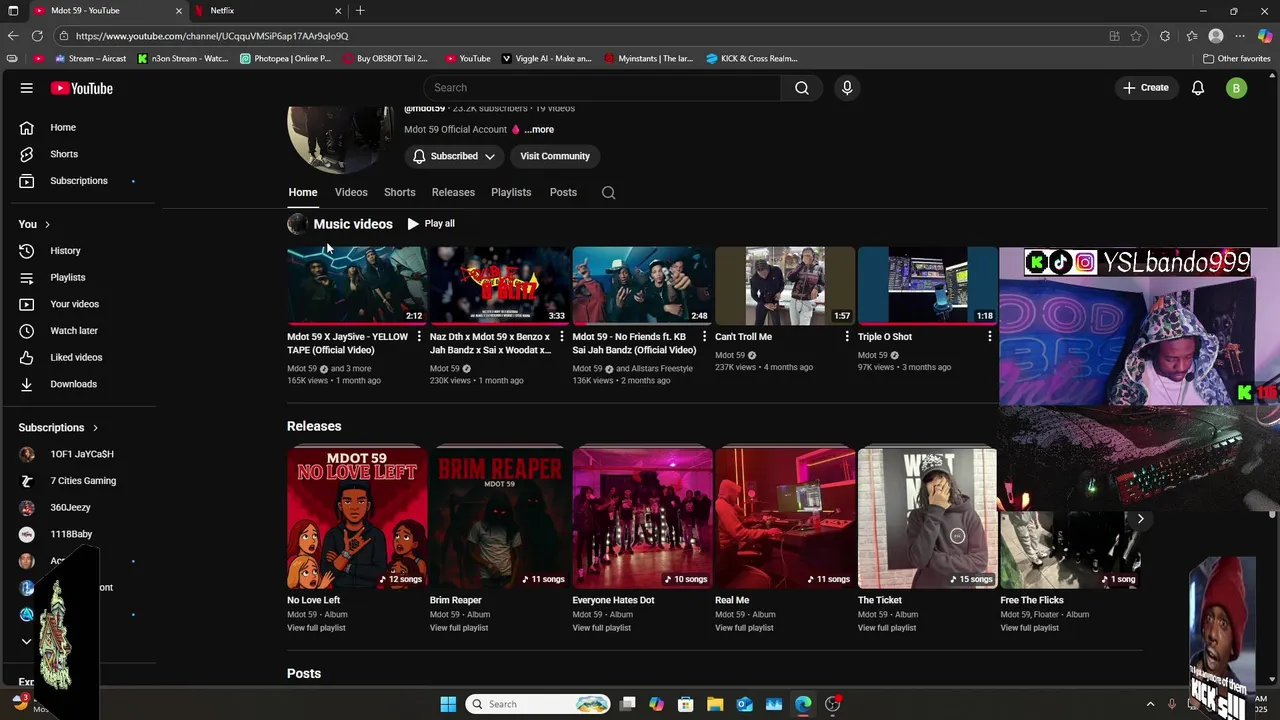The image size is (1280, 720).
Task: Open more options for Can't Troll Me
Action: pyautogui.click(x=847, y=337)
